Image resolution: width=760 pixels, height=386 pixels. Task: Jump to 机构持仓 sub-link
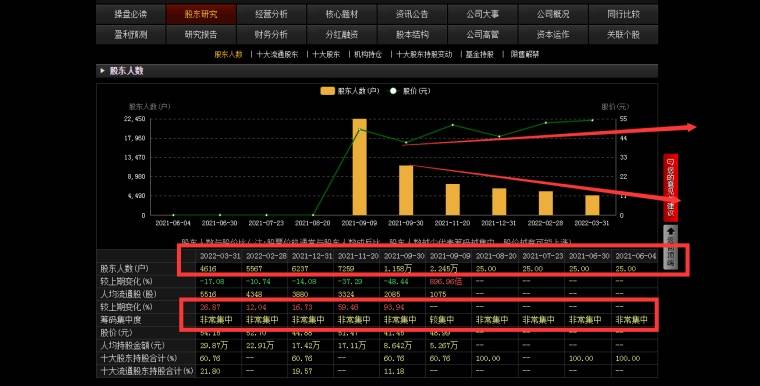pyautogui.click(x=368, y=55)
